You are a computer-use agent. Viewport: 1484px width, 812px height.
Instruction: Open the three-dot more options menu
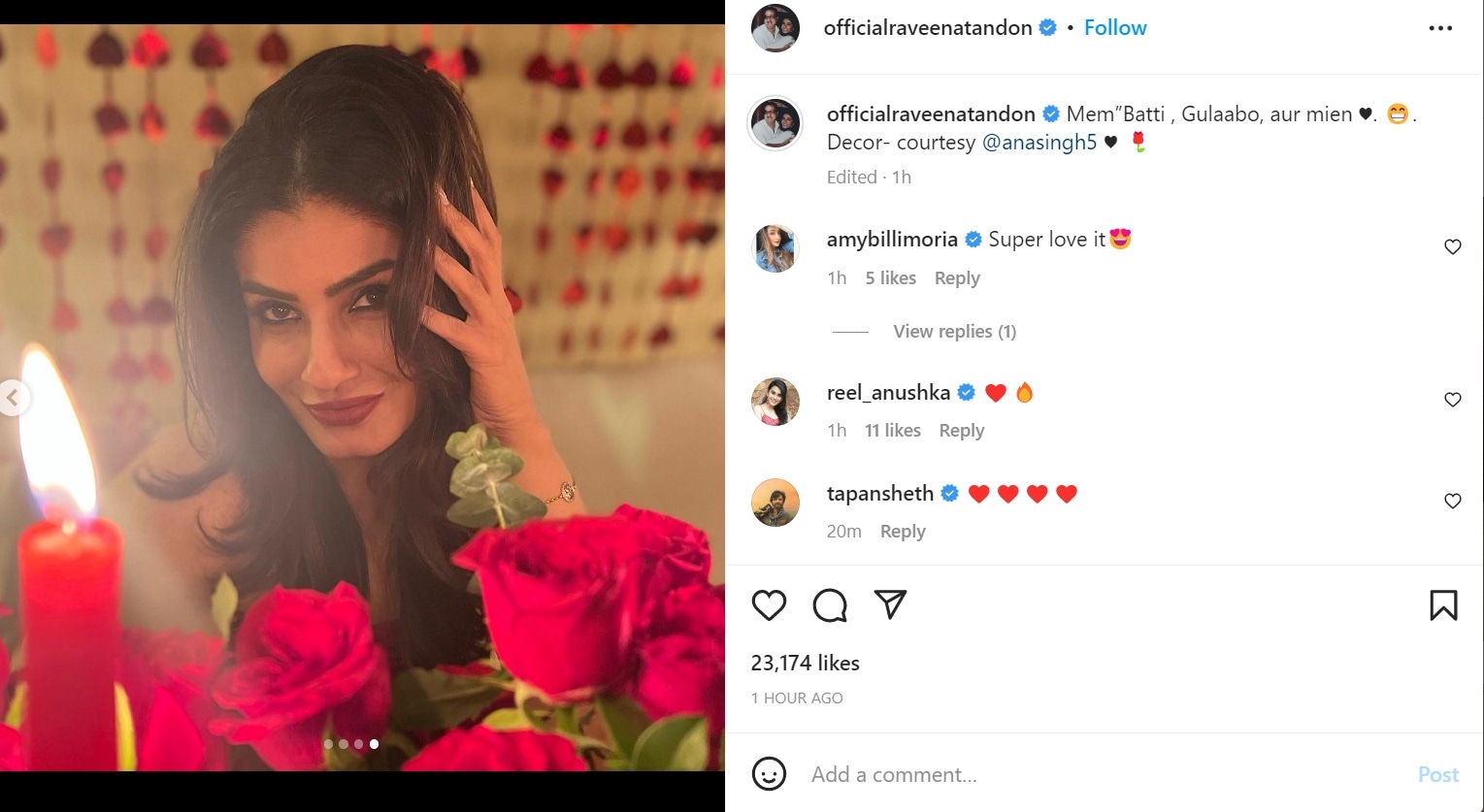(x=1441, y=28)
